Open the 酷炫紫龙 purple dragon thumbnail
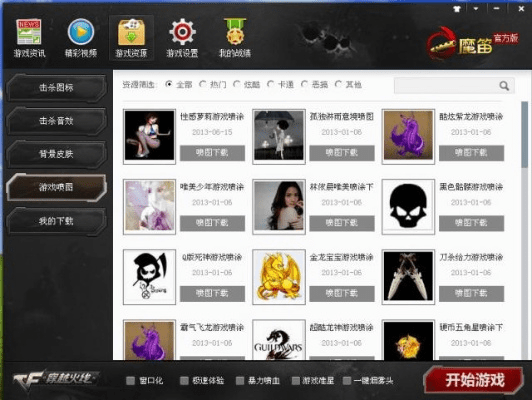Viewport: 532px width, 400px height. 408,136
